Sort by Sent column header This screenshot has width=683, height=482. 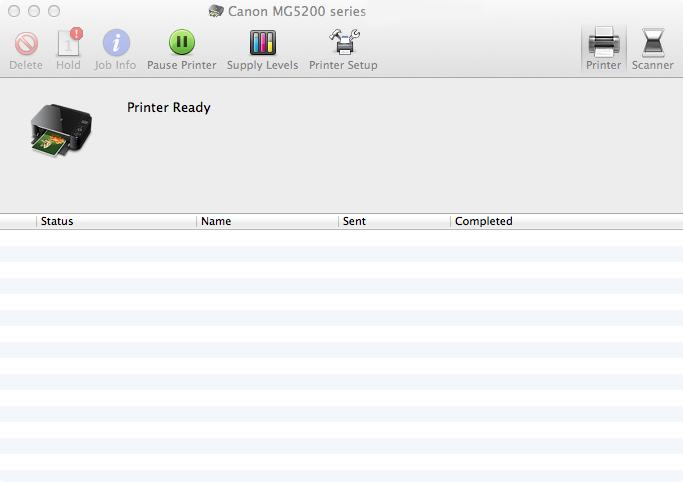pos(394,221)
